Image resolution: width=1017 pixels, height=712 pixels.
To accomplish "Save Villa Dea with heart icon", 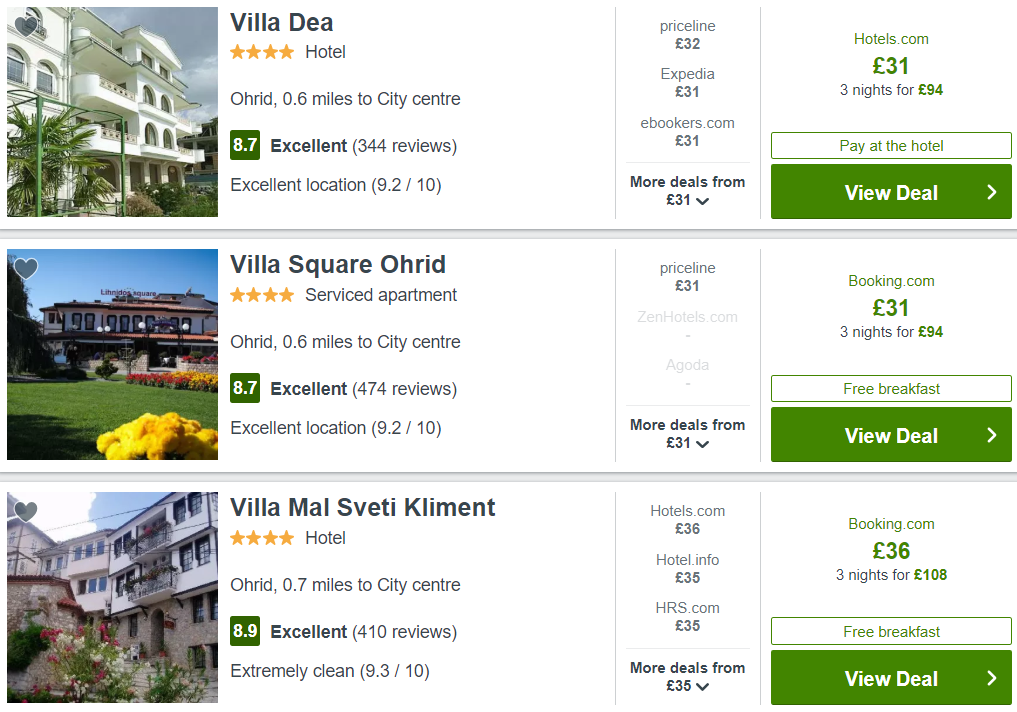I will 26,26.
